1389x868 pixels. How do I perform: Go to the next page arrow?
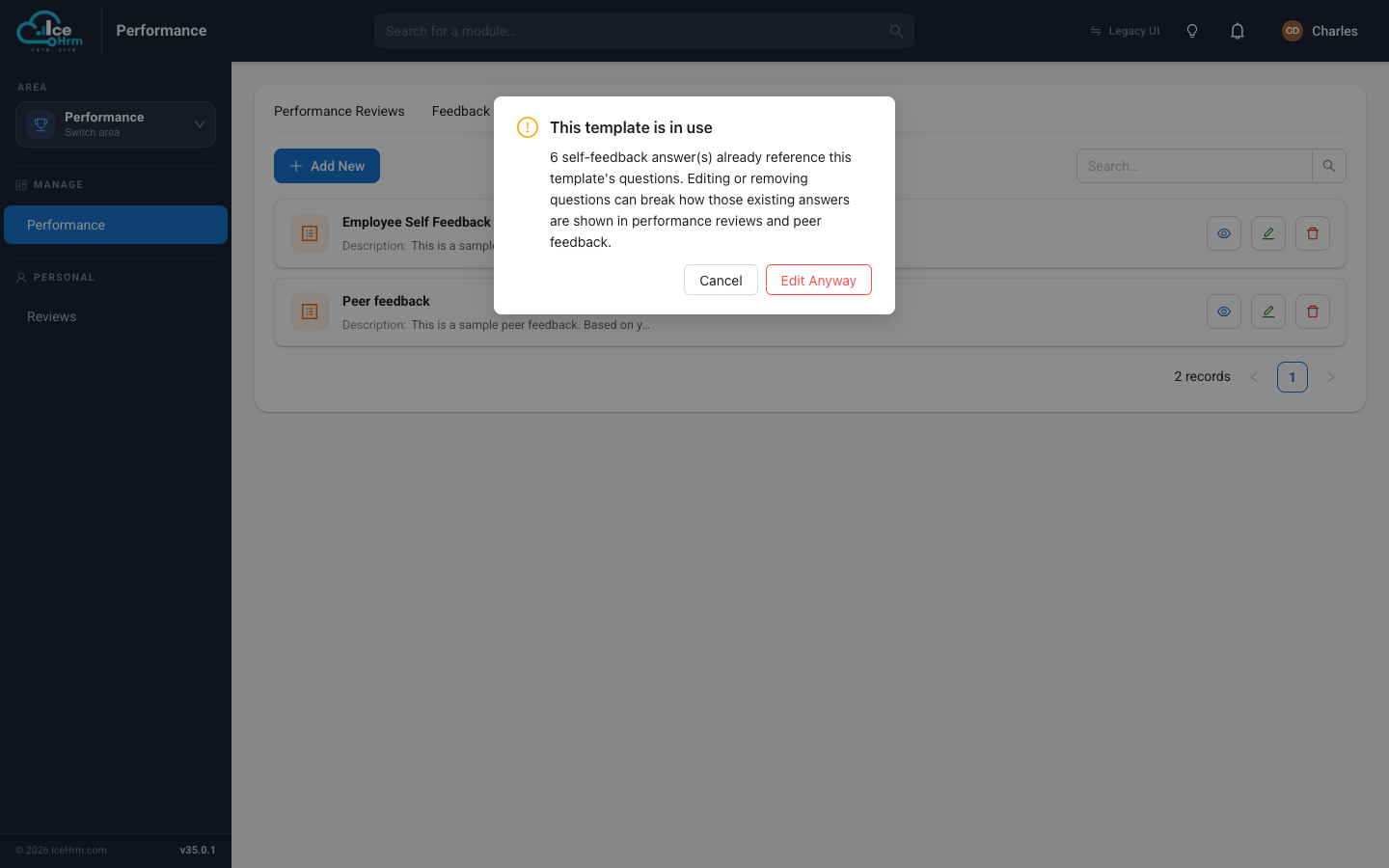click(1331, 377)
